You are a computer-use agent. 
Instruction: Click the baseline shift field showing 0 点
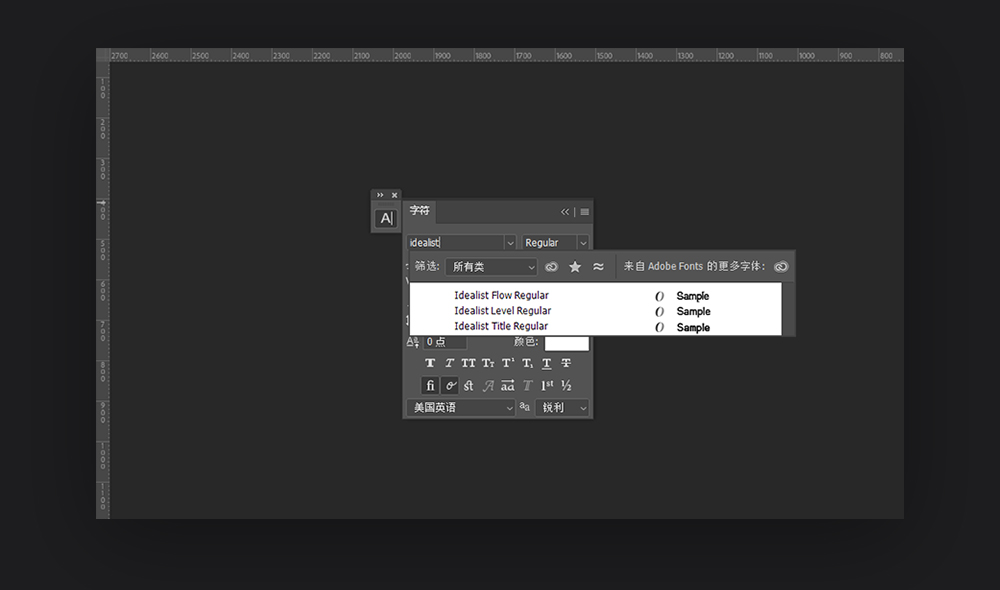445,342
